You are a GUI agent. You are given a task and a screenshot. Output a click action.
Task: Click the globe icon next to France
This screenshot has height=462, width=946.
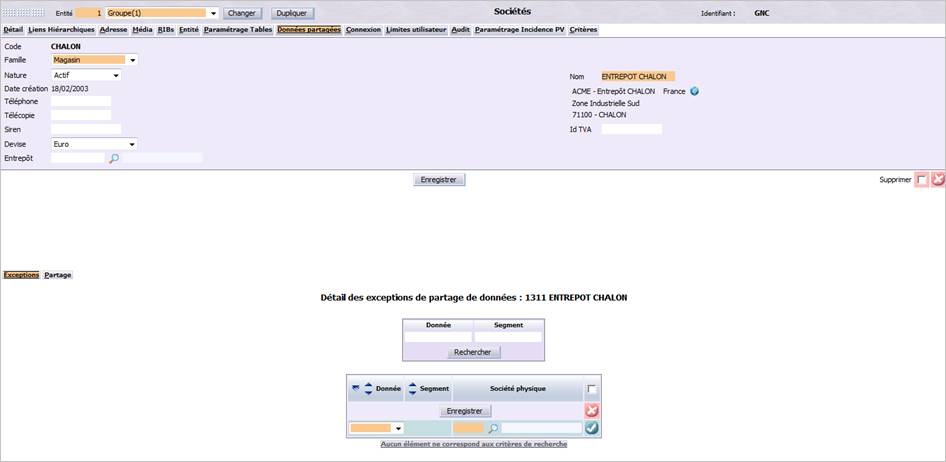point(694,92)
